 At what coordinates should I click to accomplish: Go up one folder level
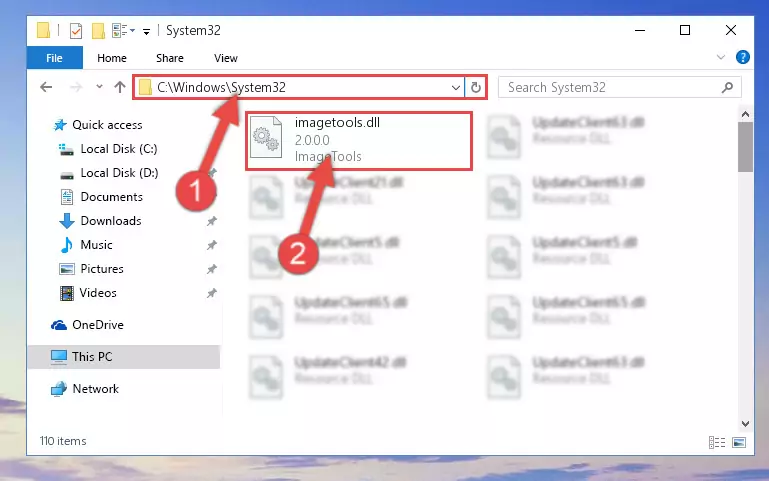point(120,87)
